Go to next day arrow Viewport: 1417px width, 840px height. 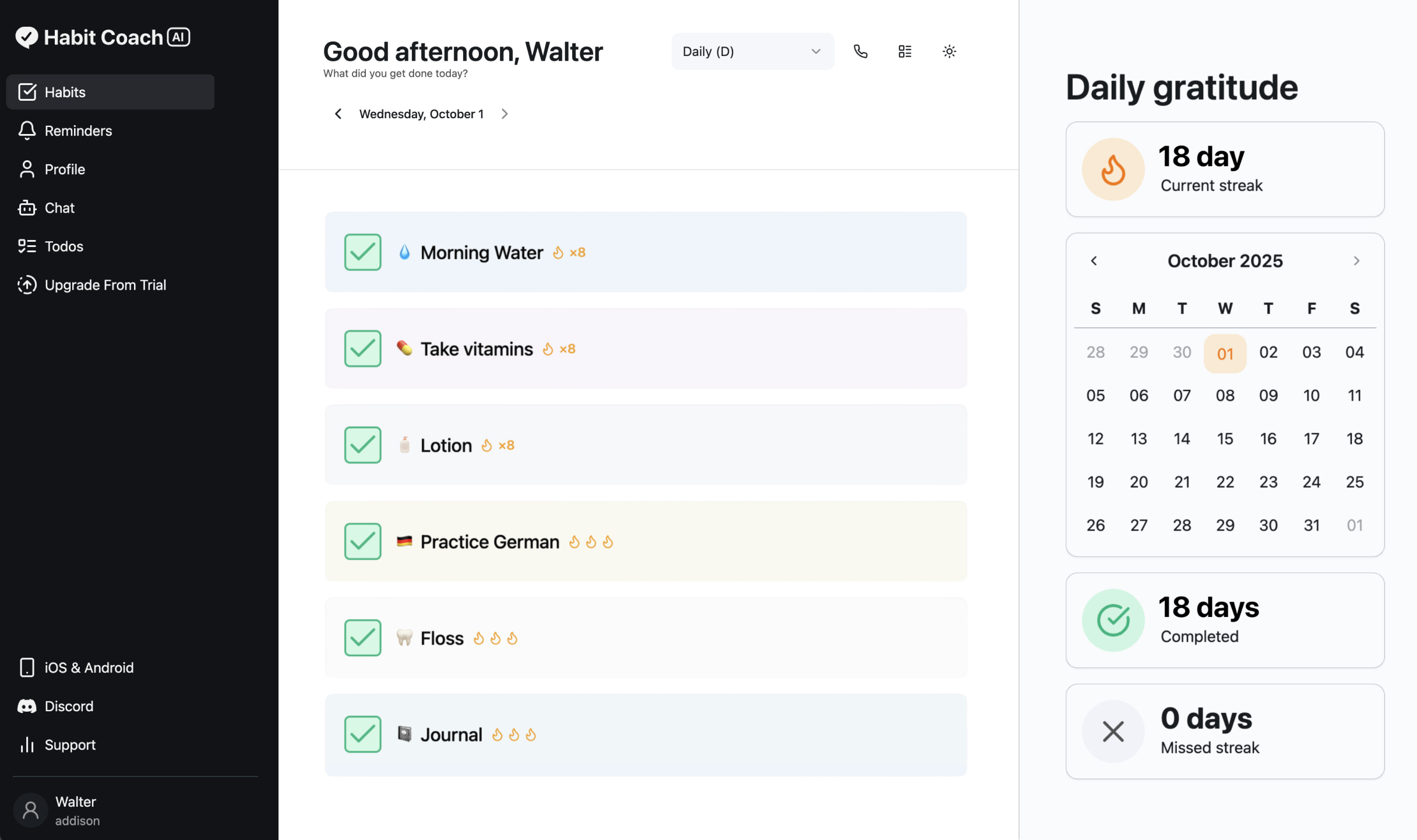tap(505, 114)
